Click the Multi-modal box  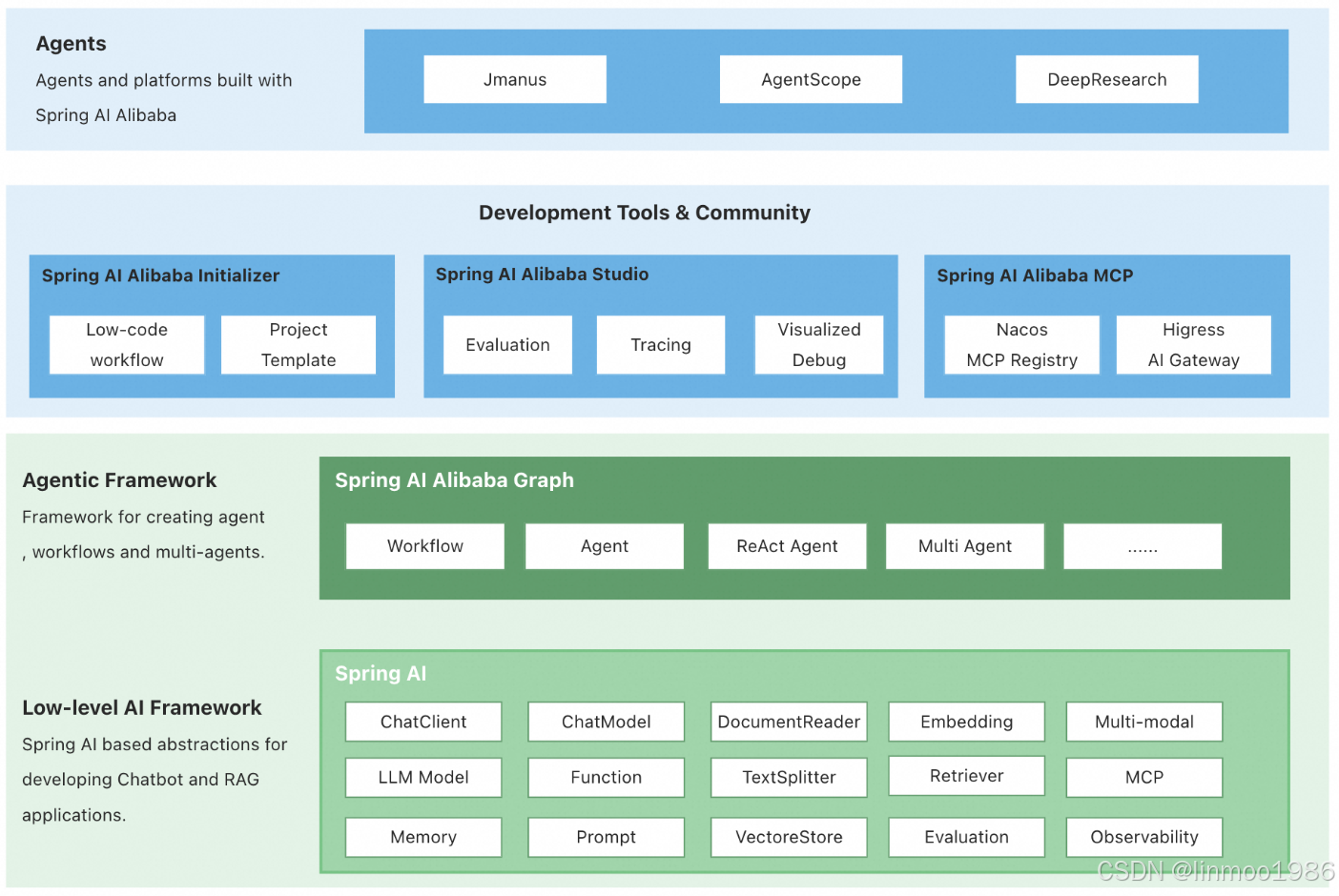click(x=1144, y=722)
